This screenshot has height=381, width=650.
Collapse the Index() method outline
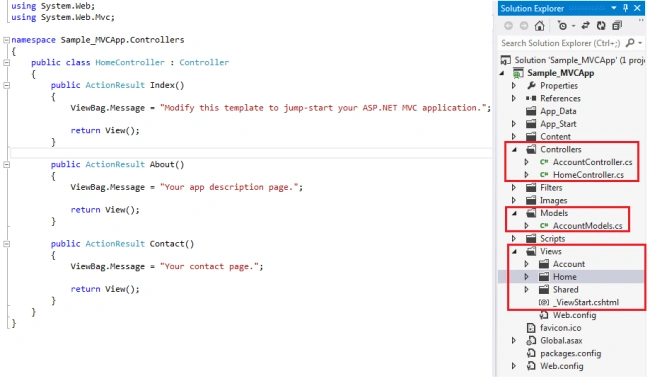[x=6, y=85]
